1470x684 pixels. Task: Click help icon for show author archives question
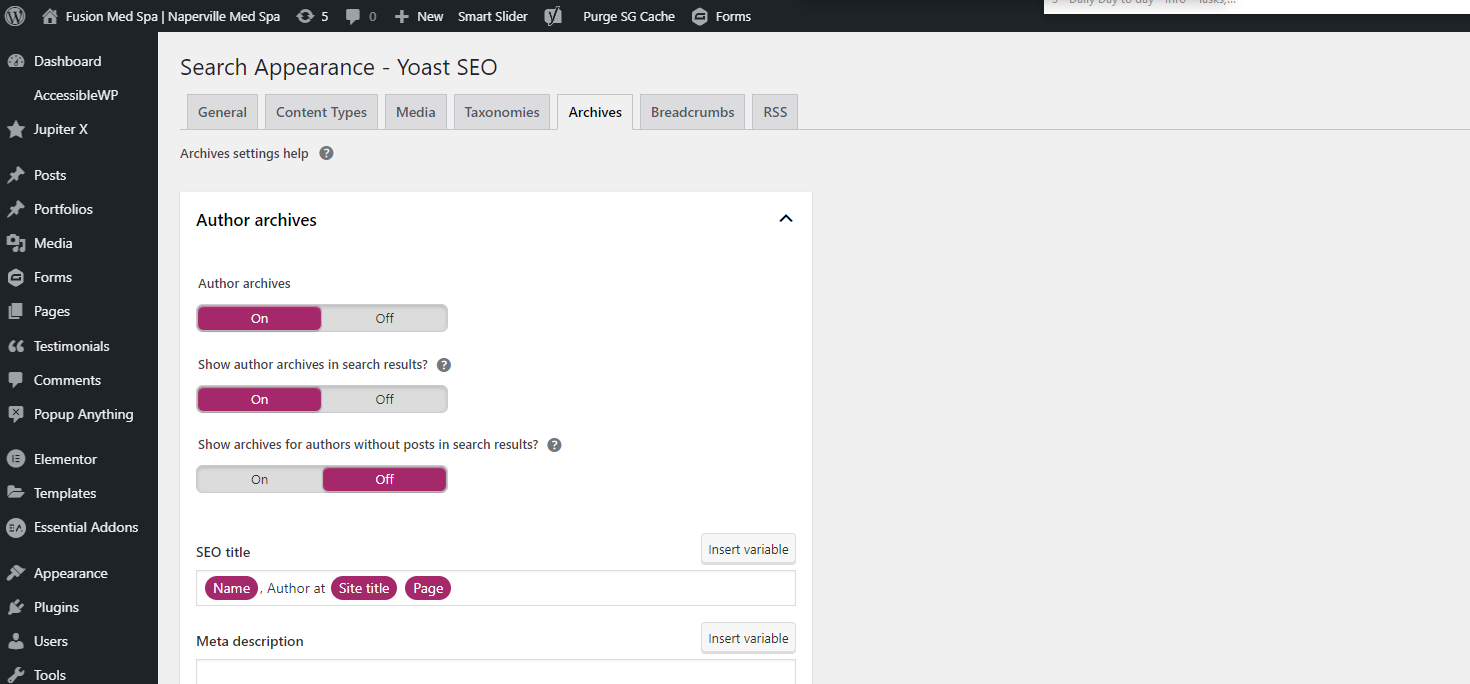444,365
